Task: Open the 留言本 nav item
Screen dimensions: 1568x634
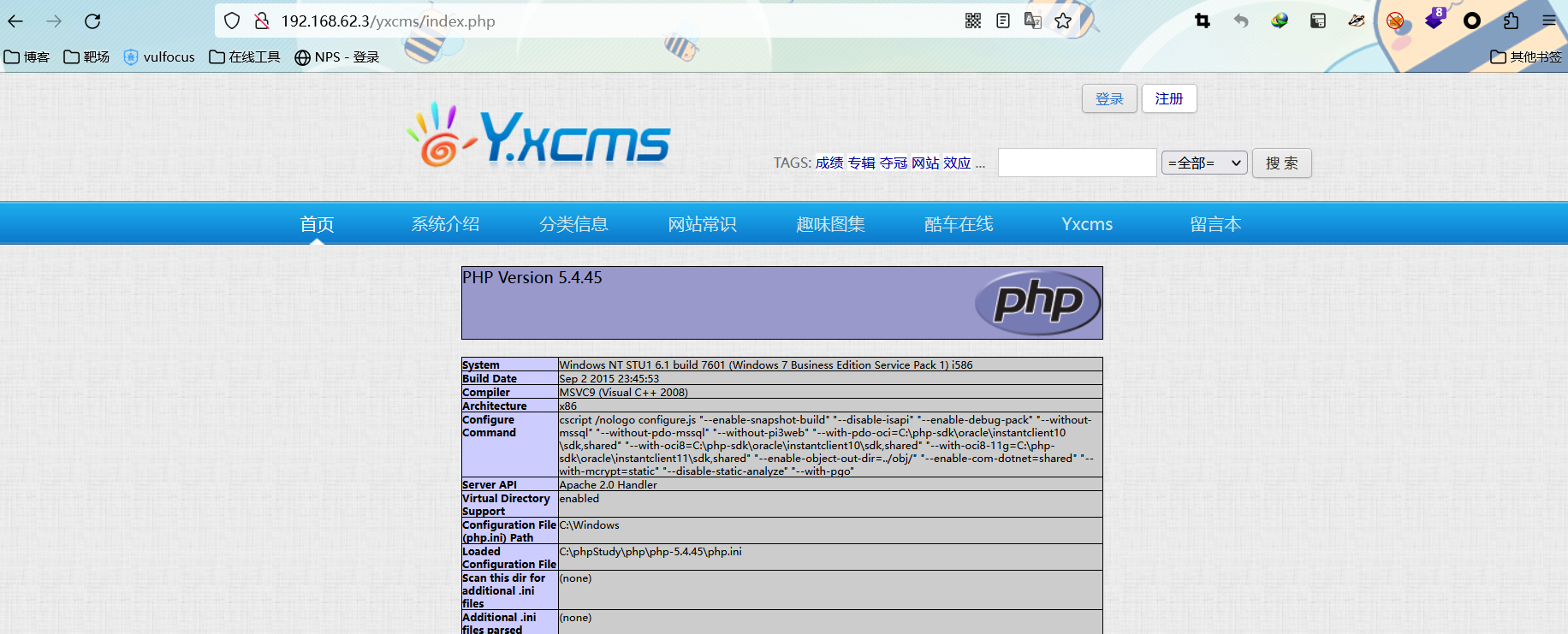Action: pos(1215,224)
